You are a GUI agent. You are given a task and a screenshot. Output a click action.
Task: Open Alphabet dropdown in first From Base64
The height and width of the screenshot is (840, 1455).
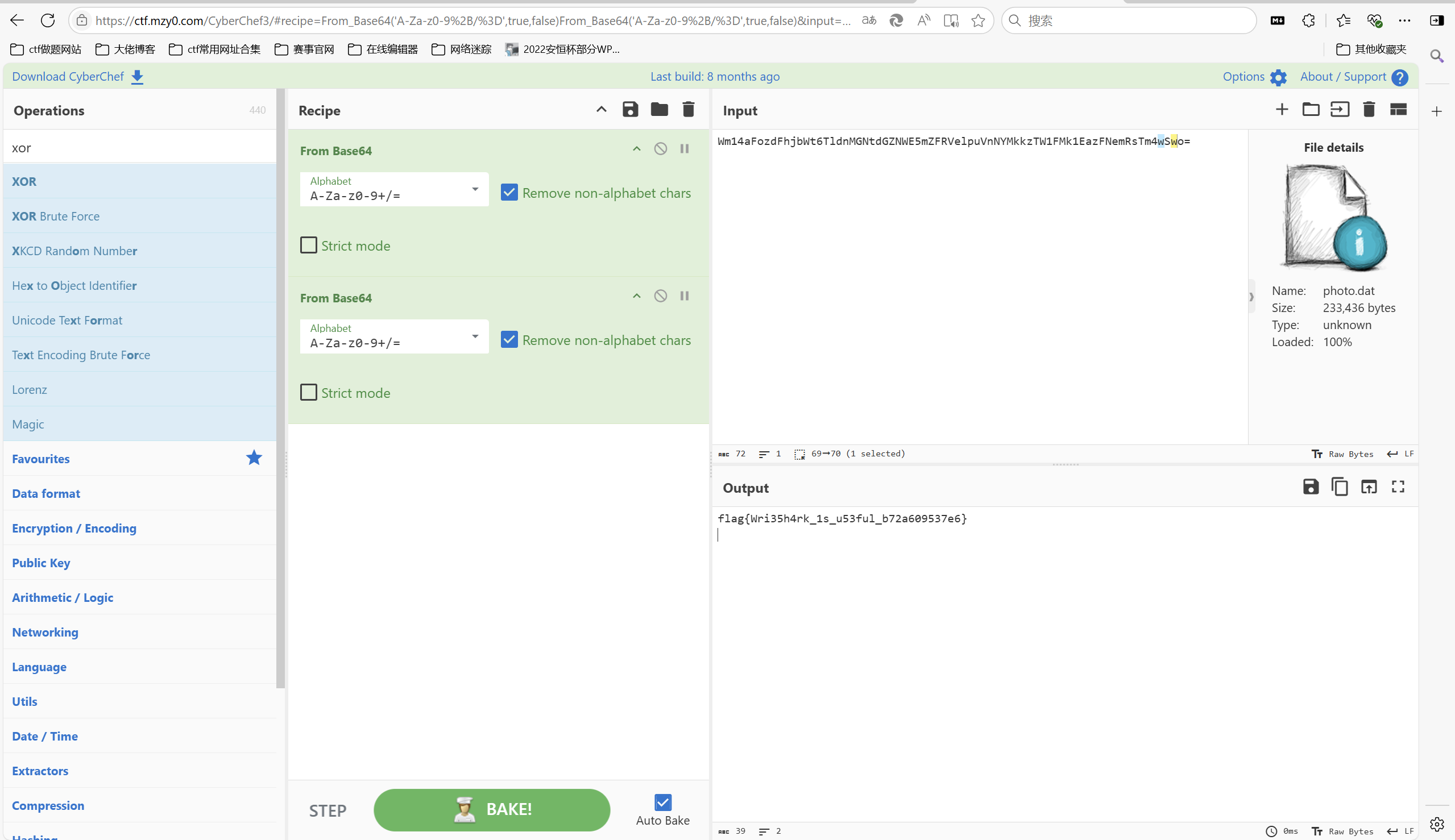[394, 189]
